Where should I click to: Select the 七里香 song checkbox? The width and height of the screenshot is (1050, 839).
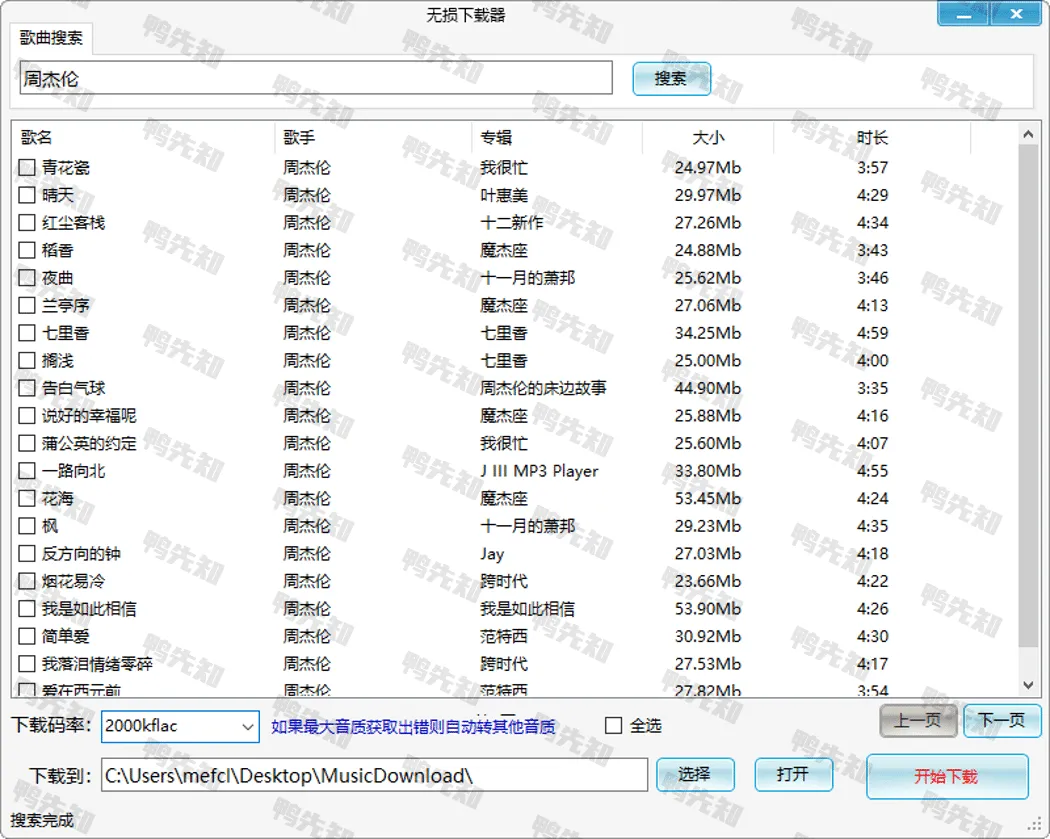coord(27,333)
